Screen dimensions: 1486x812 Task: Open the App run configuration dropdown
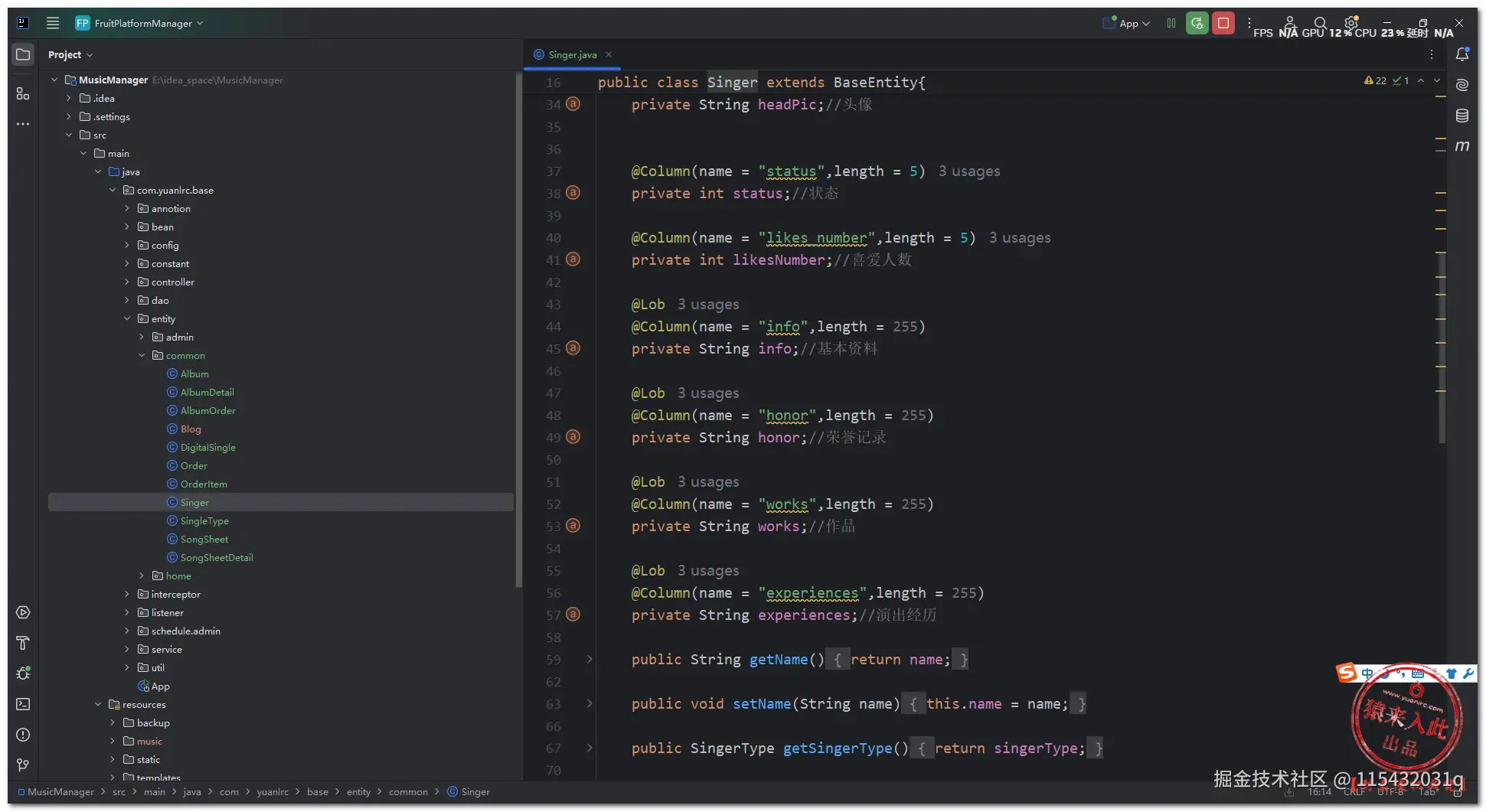(x=1126, y=23)
